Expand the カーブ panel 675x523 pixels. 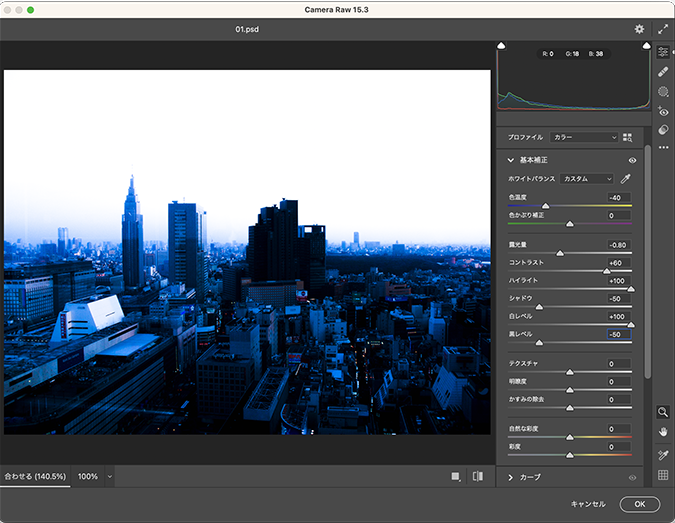click(511, 478)
